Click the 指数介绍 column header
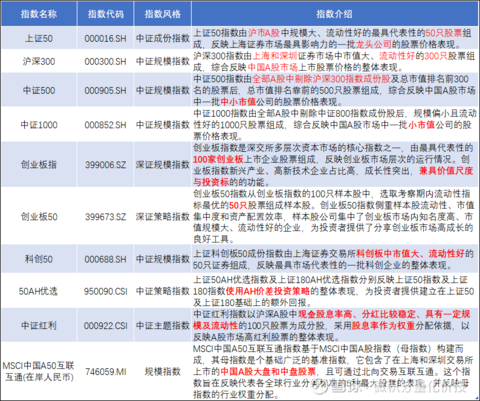The width and height of the screenshot is (480, 401). point(334,14)
